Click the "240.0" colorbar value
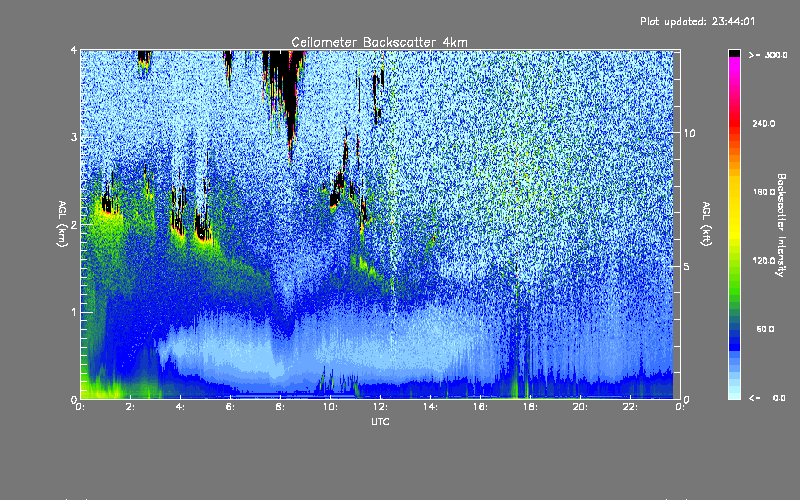This screenshot has height=500, width=800. pyautogui.click(x=764, y=123)
